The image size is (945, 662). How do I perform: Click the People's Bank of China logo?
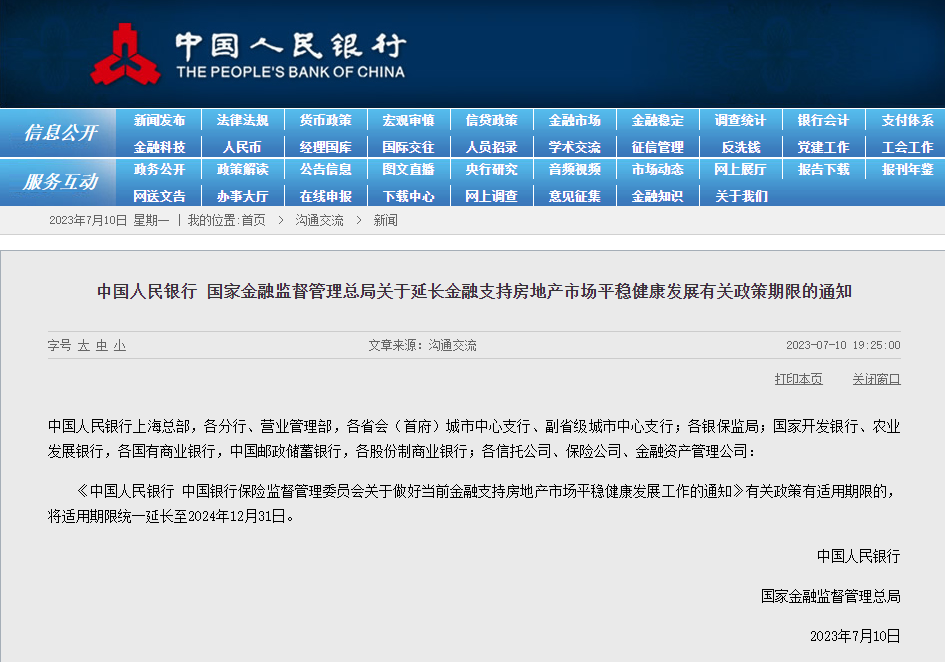coord(125,55)
